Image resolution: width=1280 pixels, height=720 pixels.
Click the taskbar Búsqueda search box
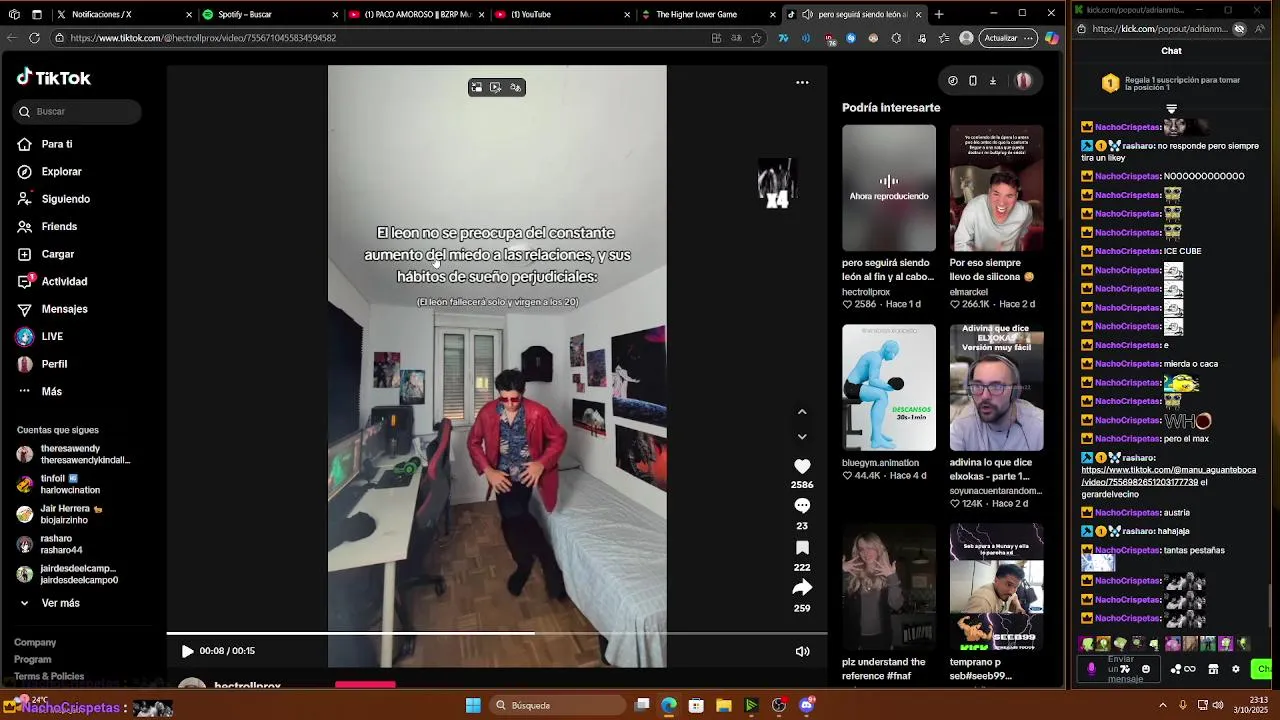tap(556, 705)
